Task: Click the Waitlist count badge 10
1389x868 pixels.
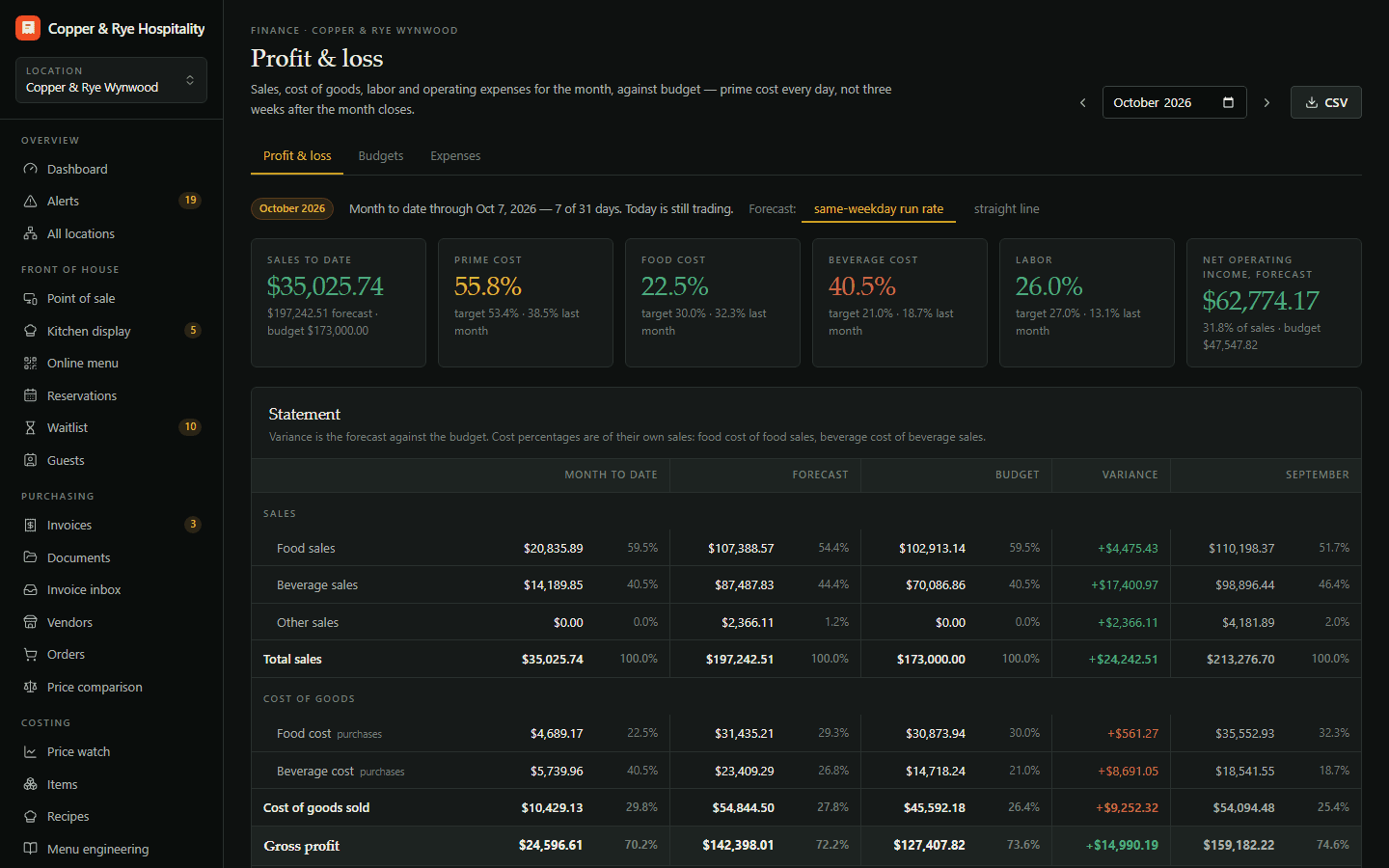Action: click(190, 427)
